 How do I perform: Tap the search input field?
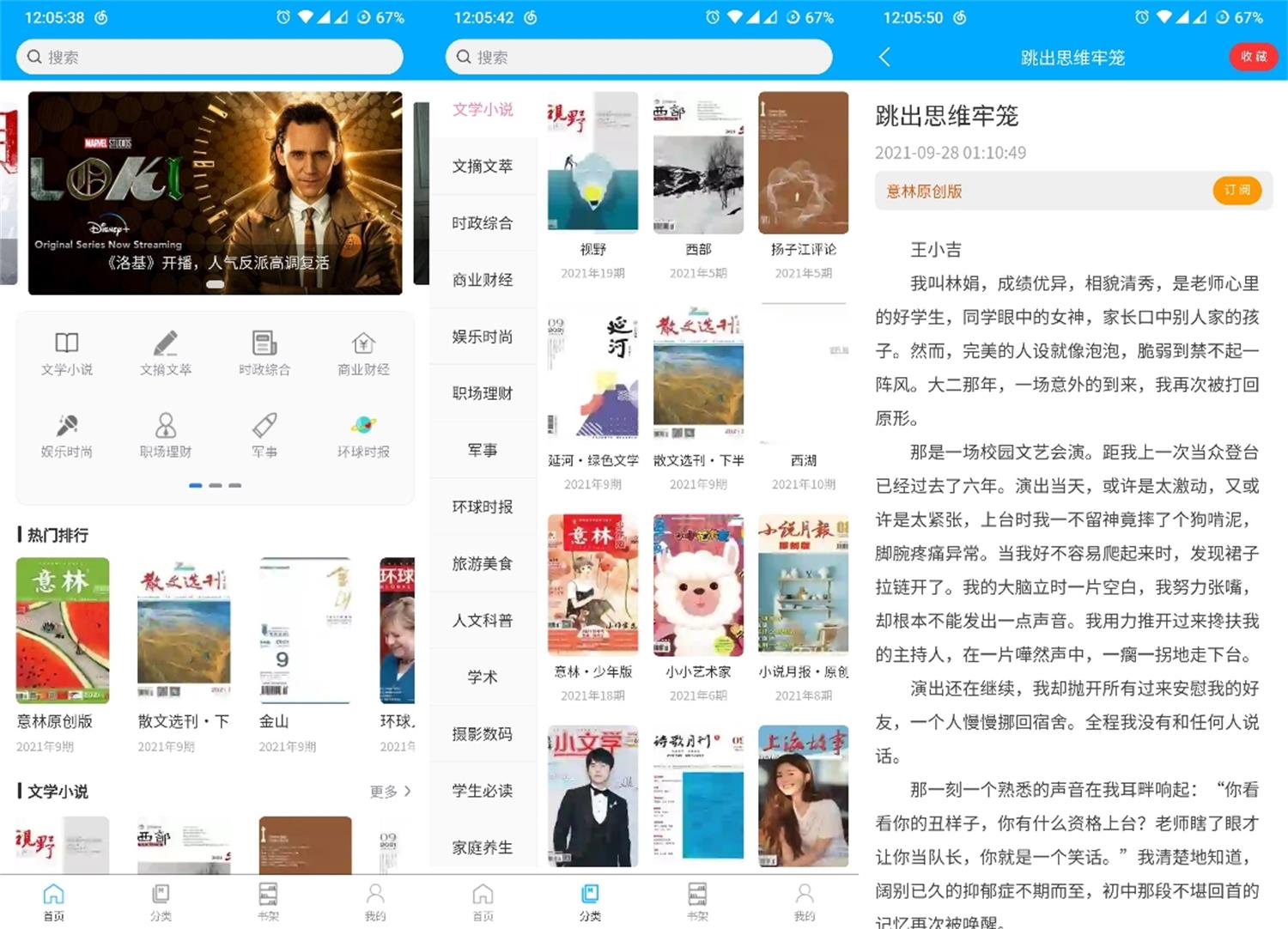pos(210,57)
